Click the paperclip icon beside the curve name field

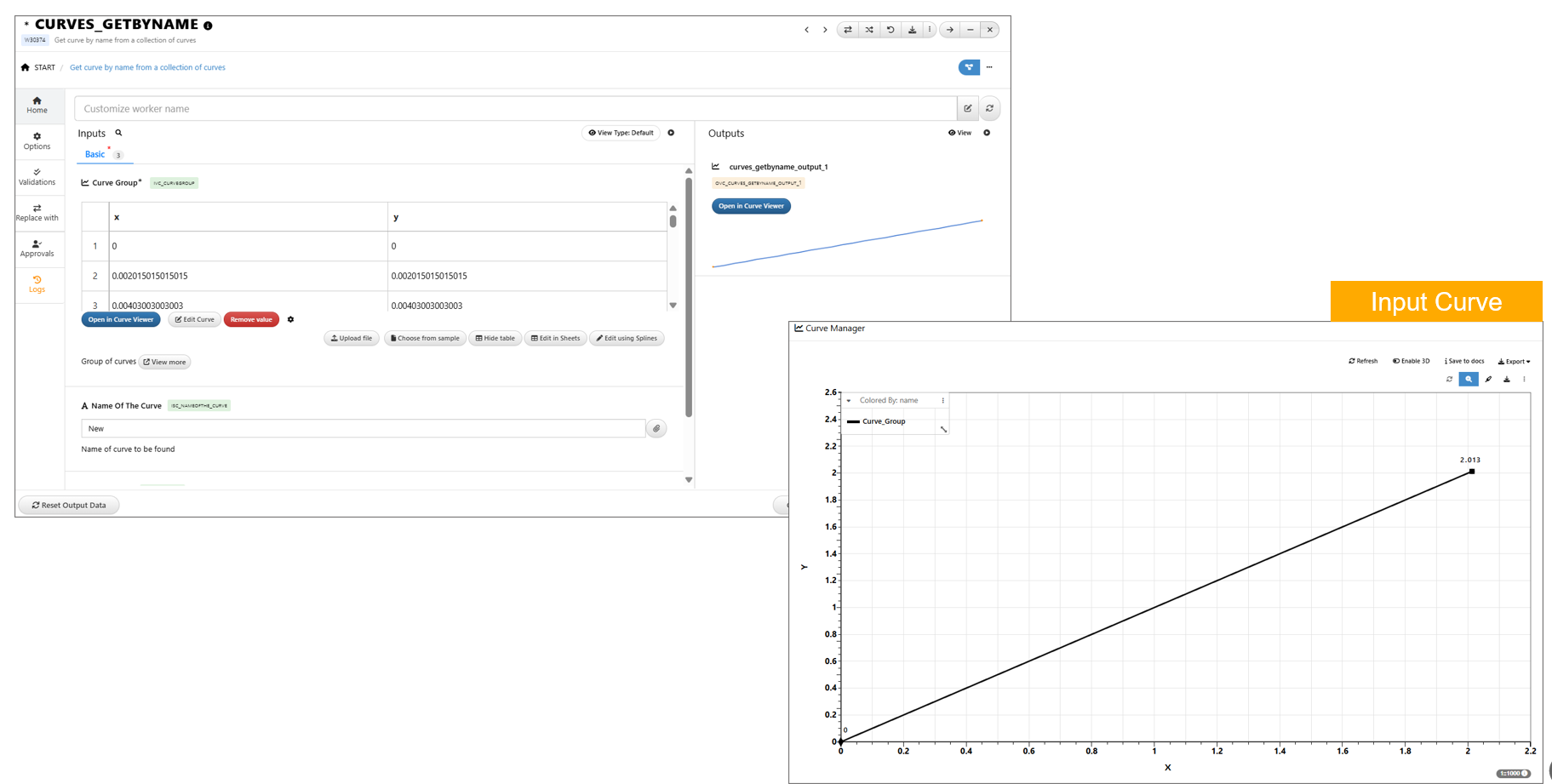click(x=656, y=429)
